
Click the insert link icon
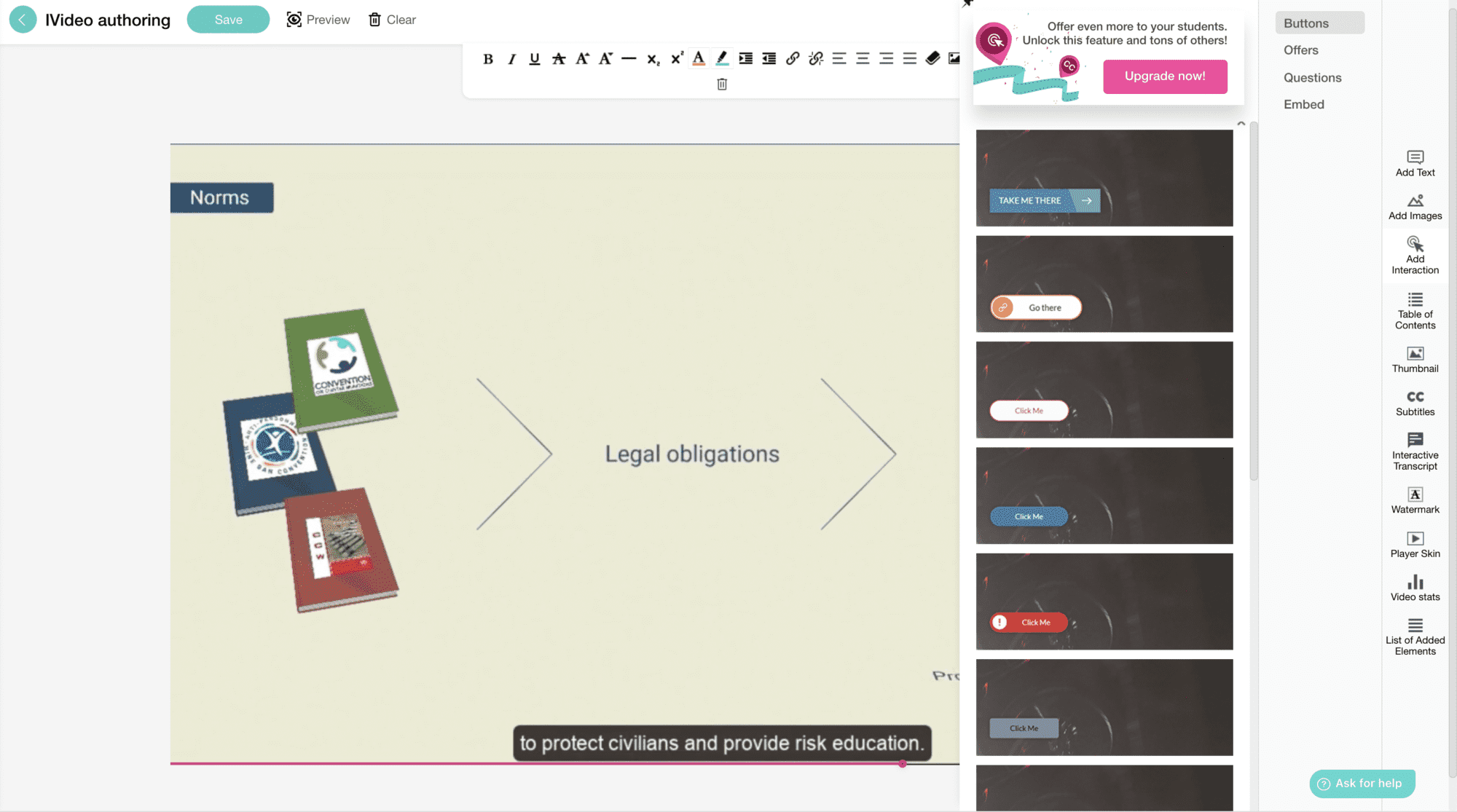(x=793, y=58)
